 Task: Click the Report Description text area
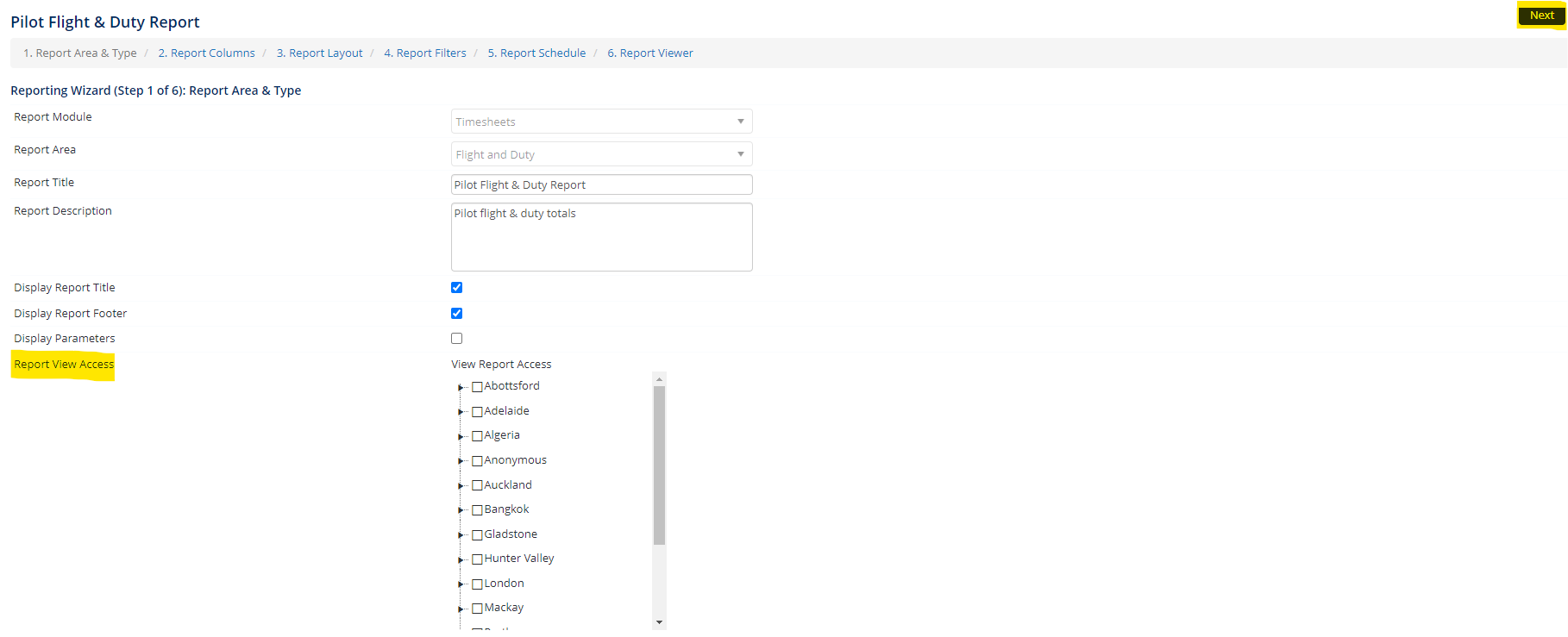[x=601, y=237]
